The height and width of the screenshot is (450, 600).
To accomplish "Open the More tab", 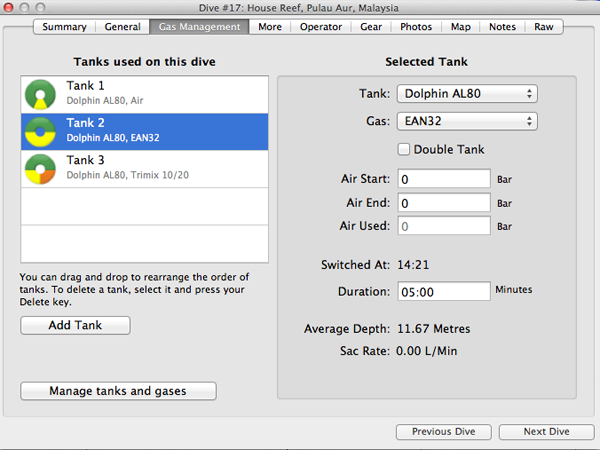I will 270,27.
